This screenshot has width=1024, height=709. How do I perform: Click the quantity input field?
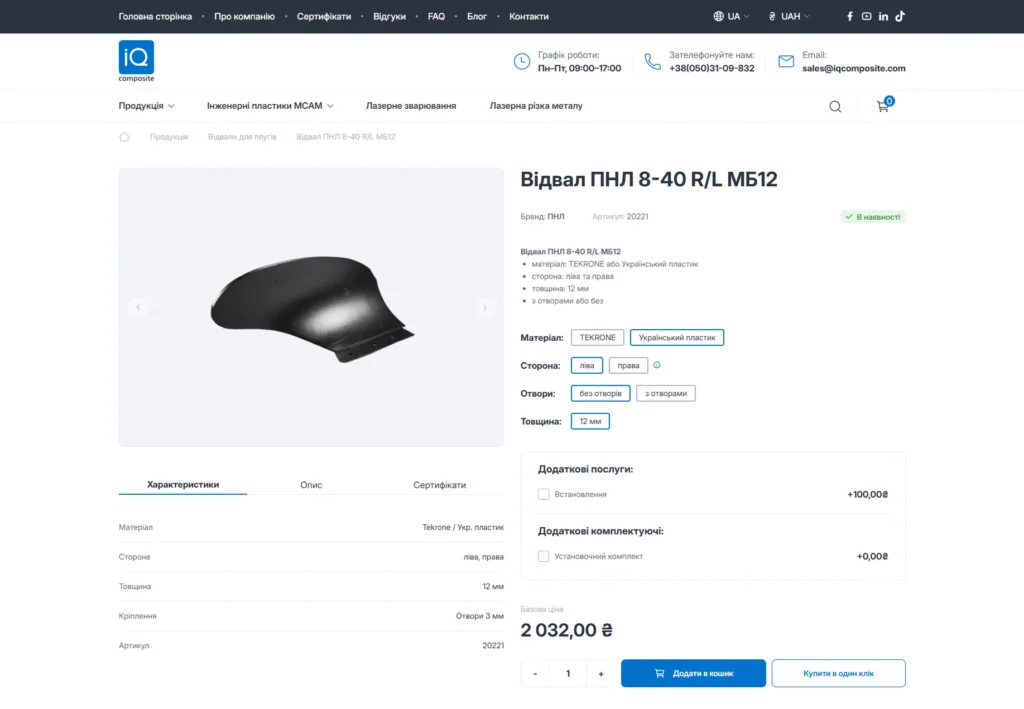pyautogui.click(x=568, y=673)
